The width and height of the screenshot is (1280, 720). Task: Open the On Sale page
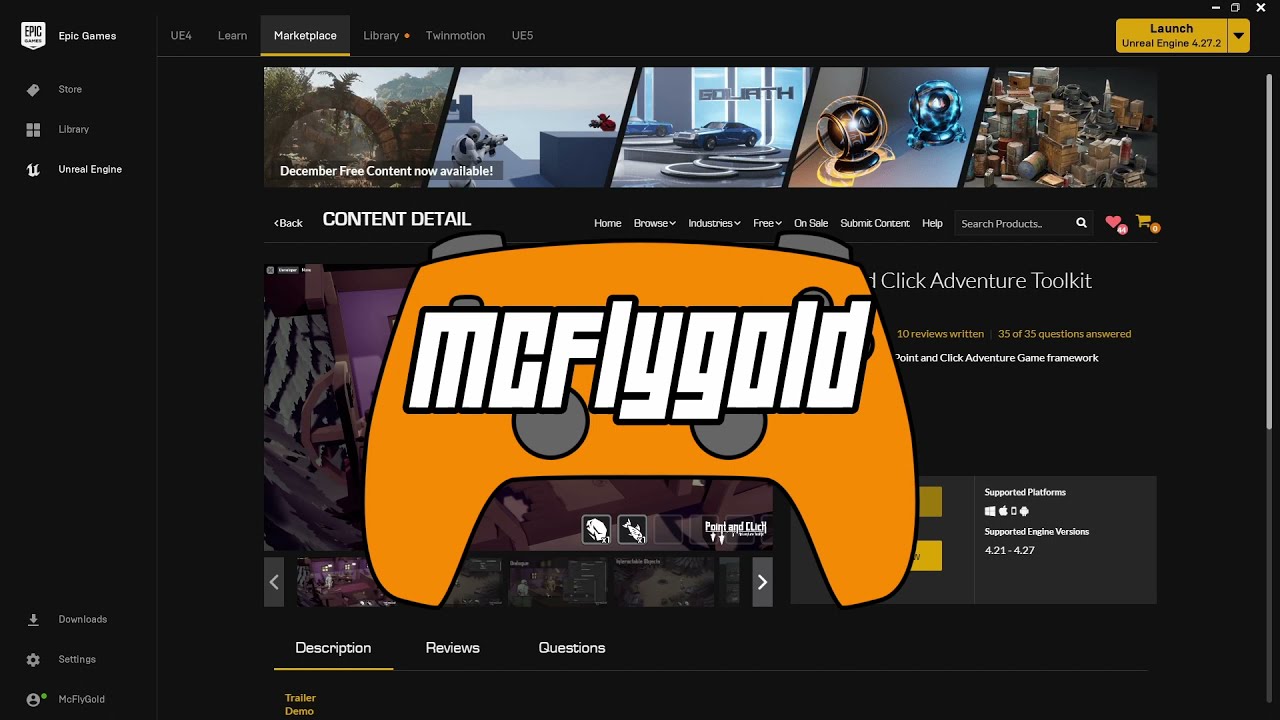[x=811, y=223]
